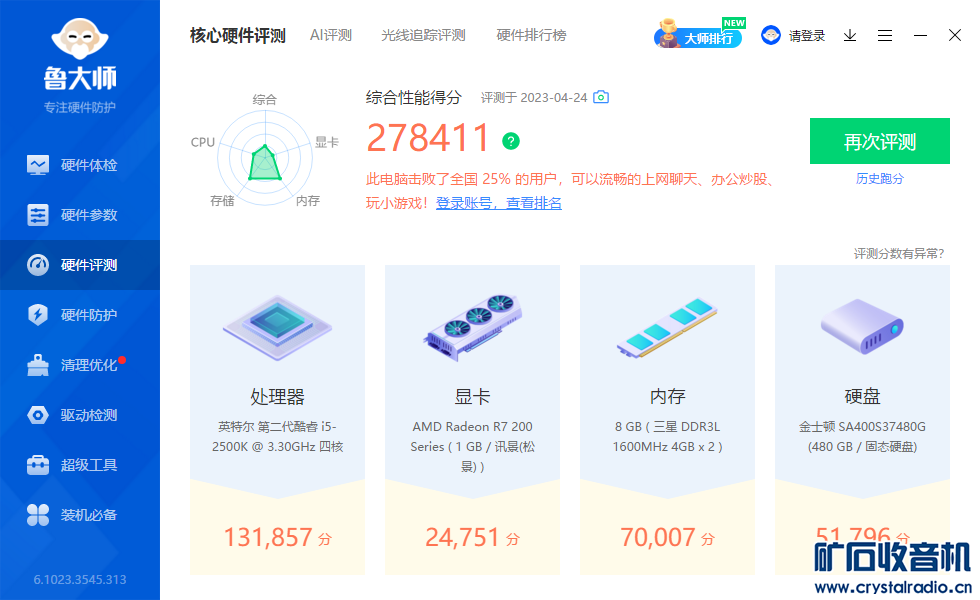Open 硬件参数 in the sidebar
This screenshot has height=600, width=980.
pos(80,215)
